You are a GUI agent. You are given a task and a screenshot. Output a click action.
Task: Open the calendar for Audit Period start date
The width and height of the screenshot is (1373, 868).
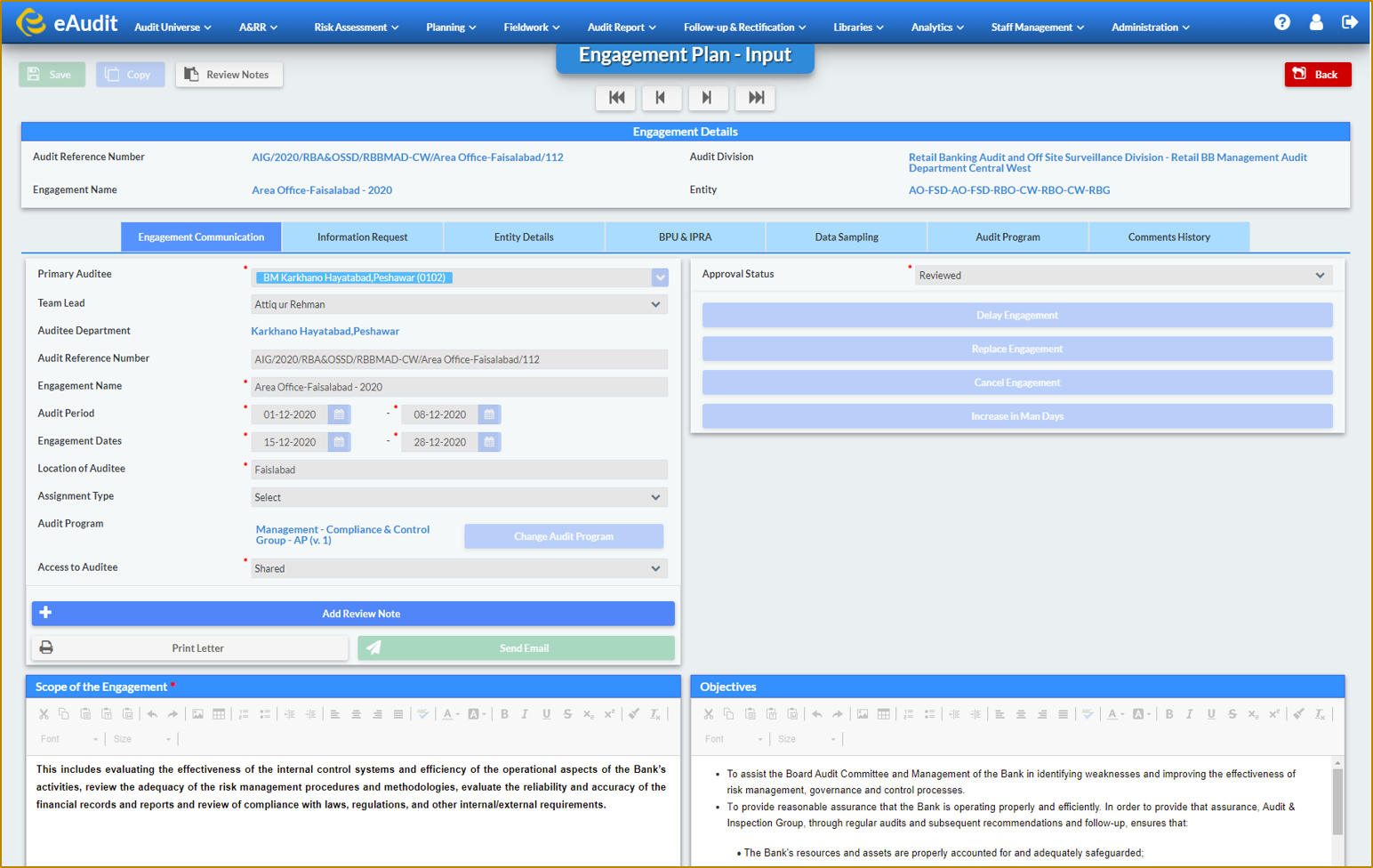point(338,414)
